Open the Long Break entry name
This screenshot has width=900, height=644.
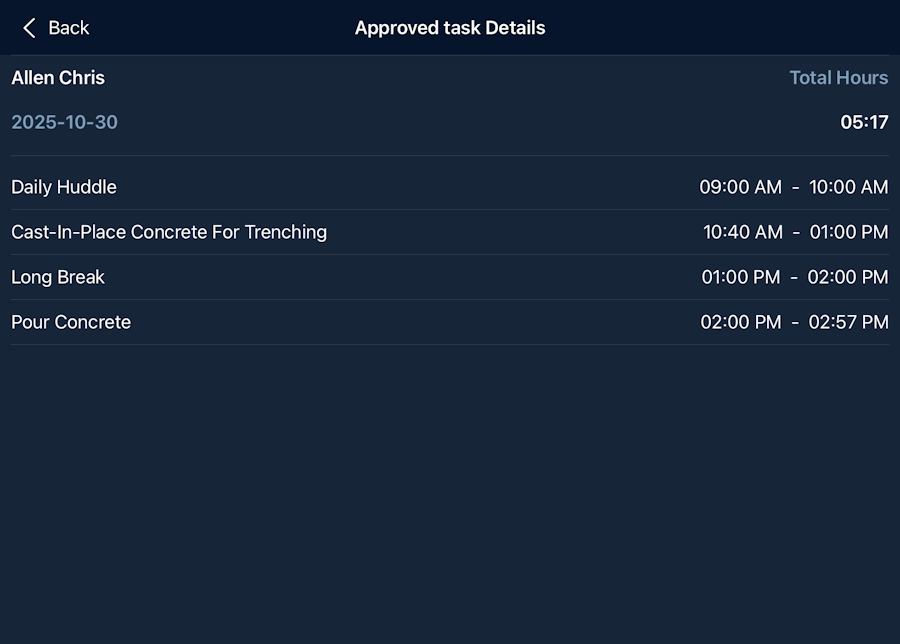(58, 277)
